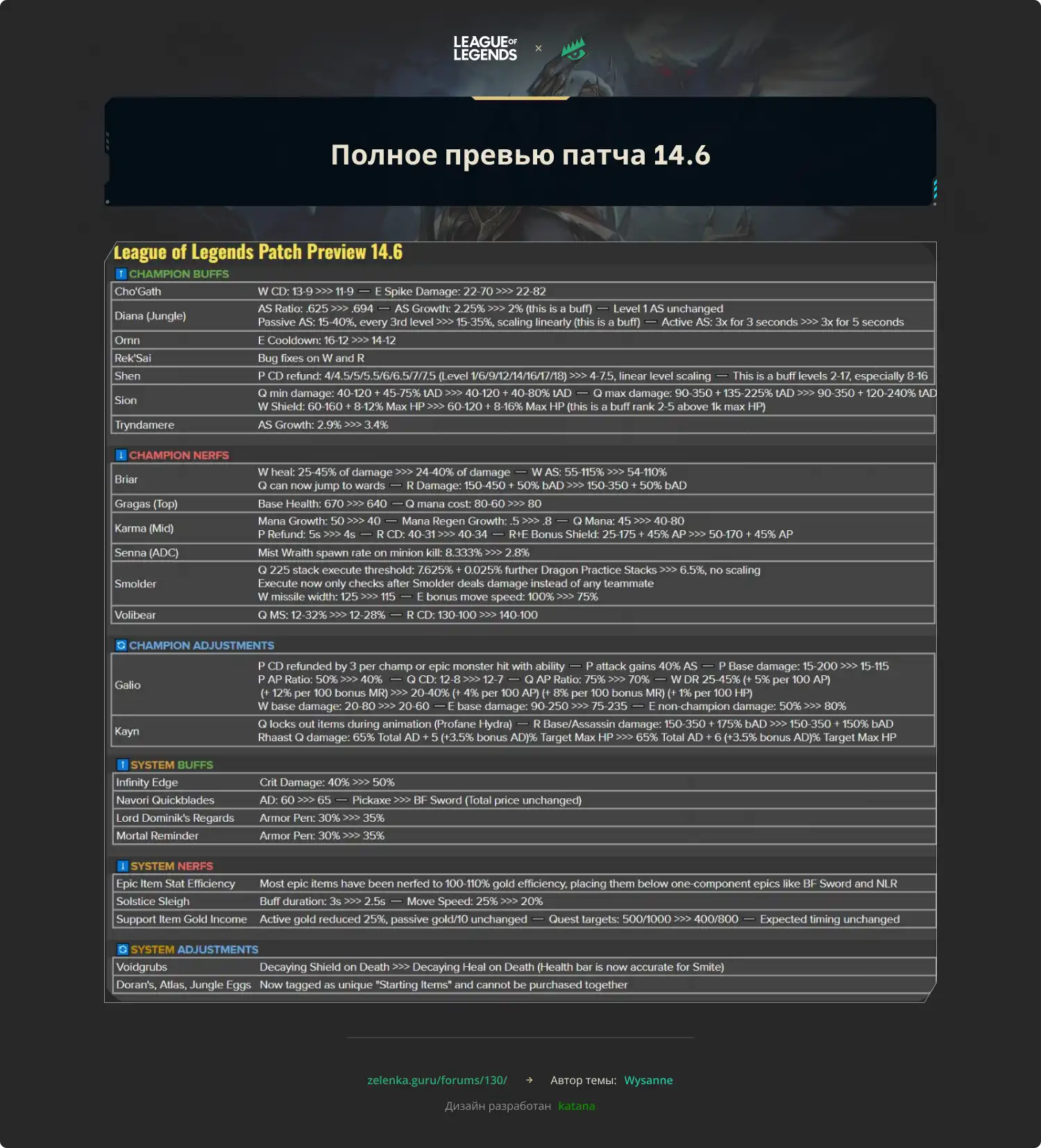Viewport: 1041px width, 1148px height.
Task: Click the 'Sion' row name
Action: [126, 400]
